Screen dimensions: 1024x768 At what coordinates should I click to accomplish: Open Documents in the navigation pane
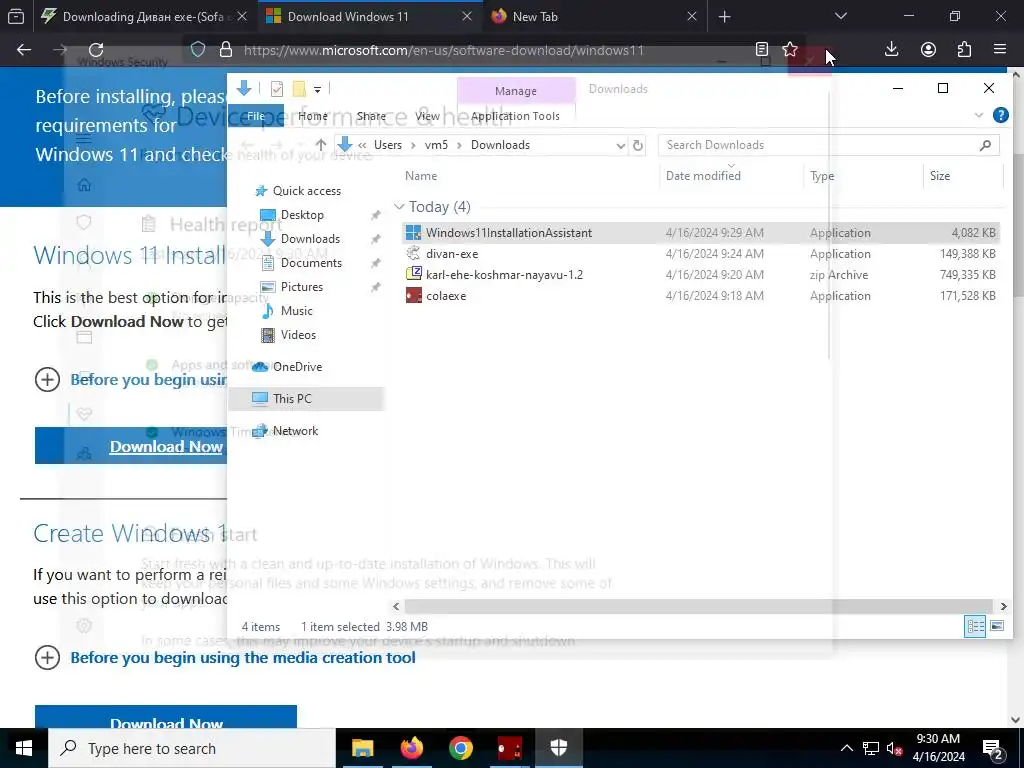311,263
